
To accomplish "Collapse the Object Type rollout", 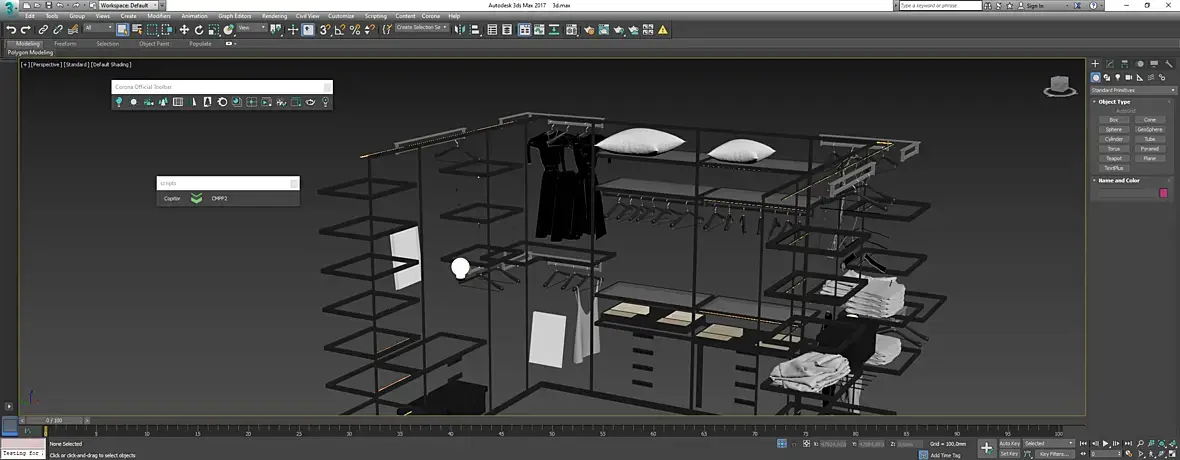I will [x=1113, y=102].
